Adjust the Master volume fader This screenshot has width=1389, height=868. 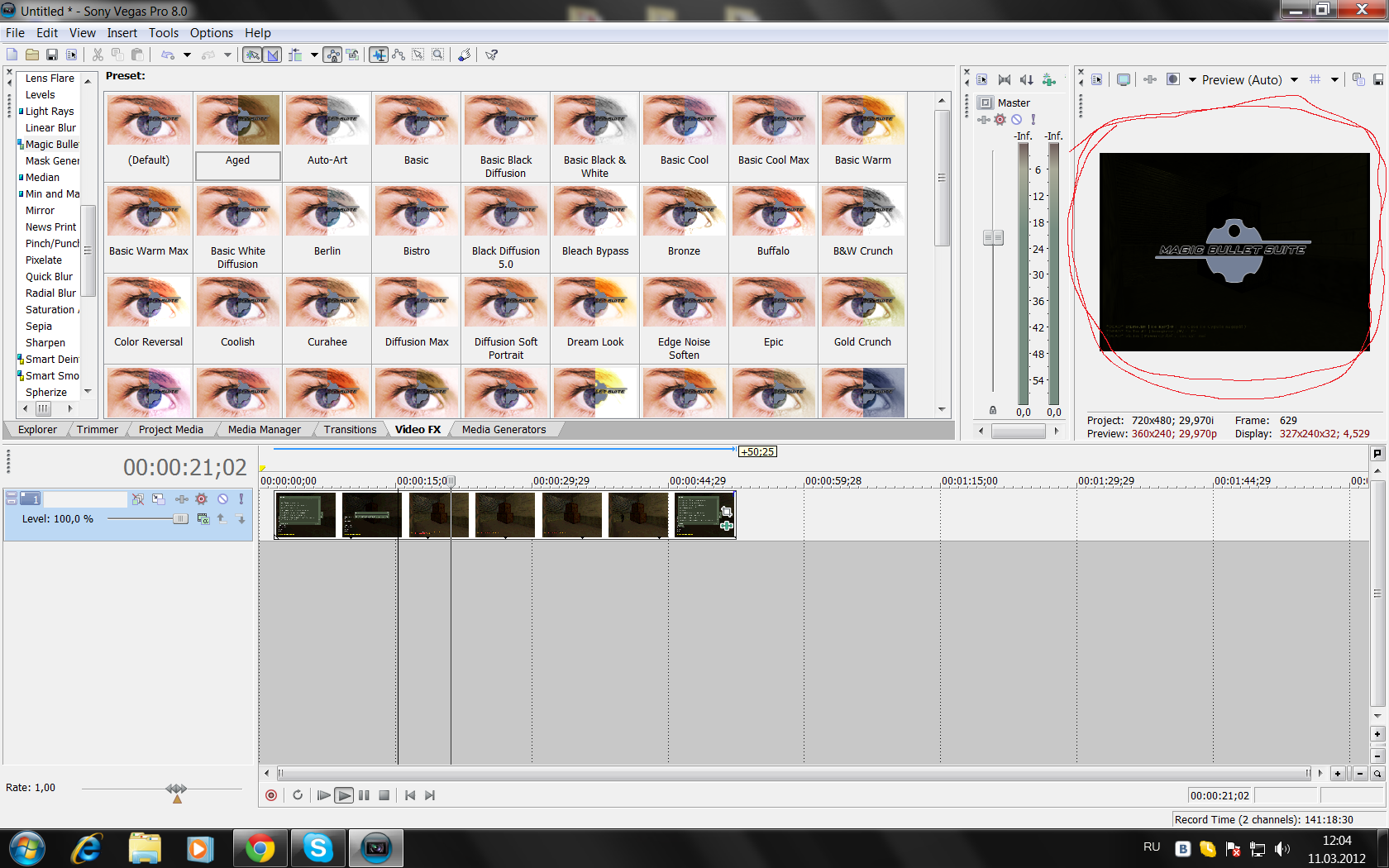click(x=993, y=238)
